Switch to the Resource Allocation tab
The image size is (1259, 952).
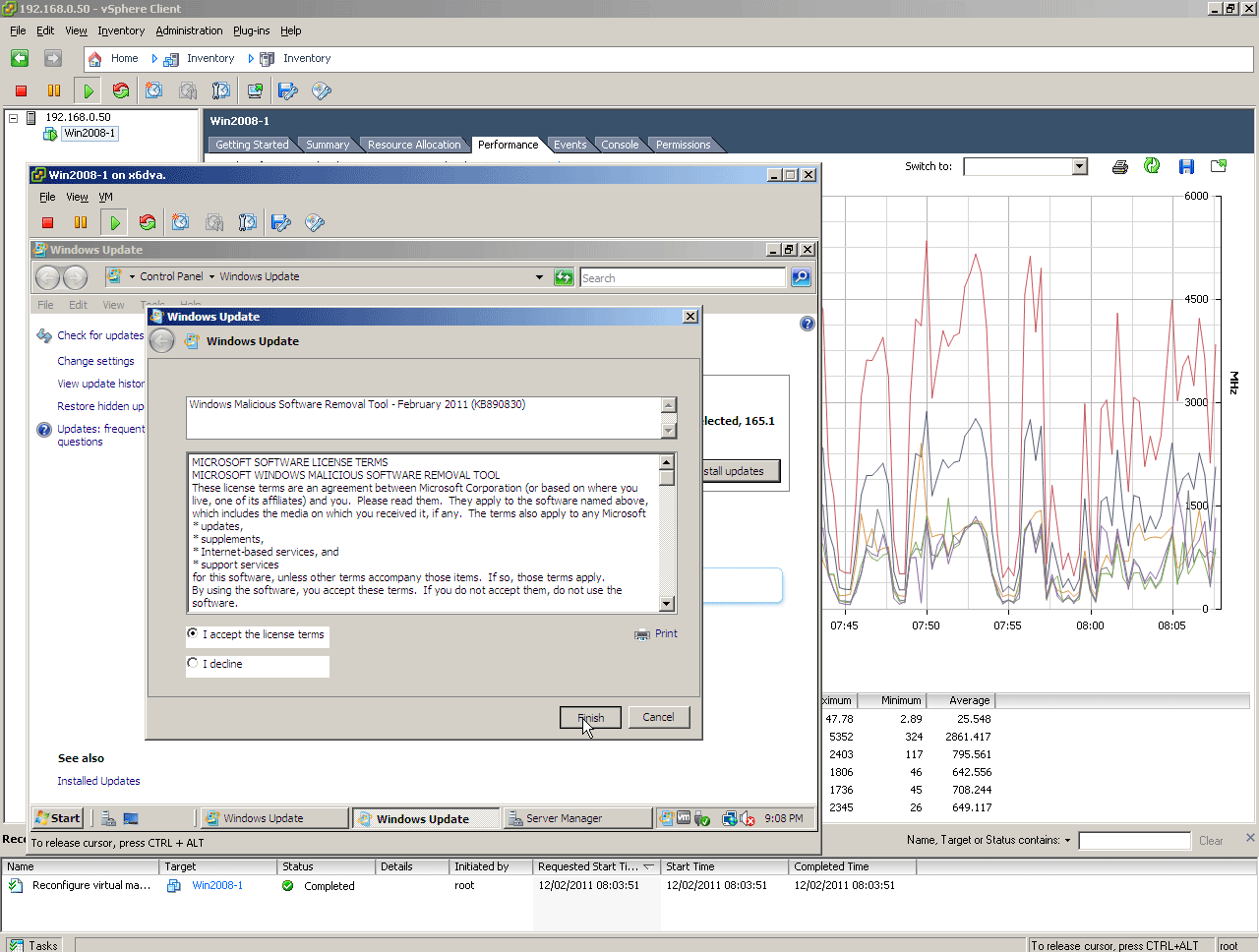click(x=414, y=145)
